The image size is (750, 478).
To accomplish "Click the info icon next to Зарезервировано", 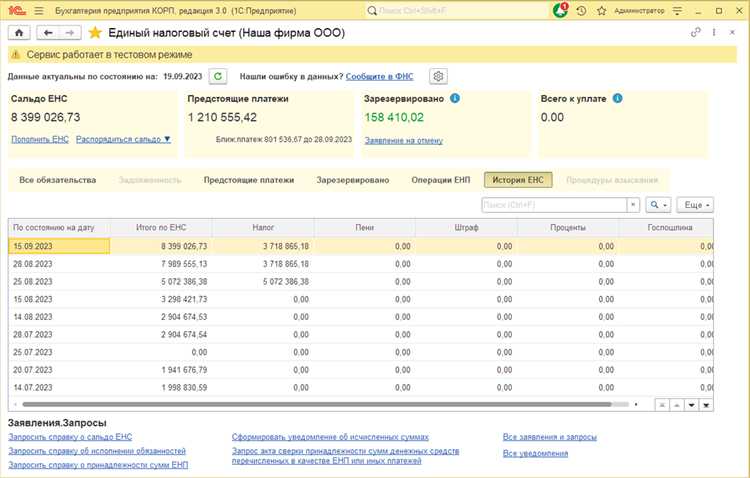I will 455,99.
